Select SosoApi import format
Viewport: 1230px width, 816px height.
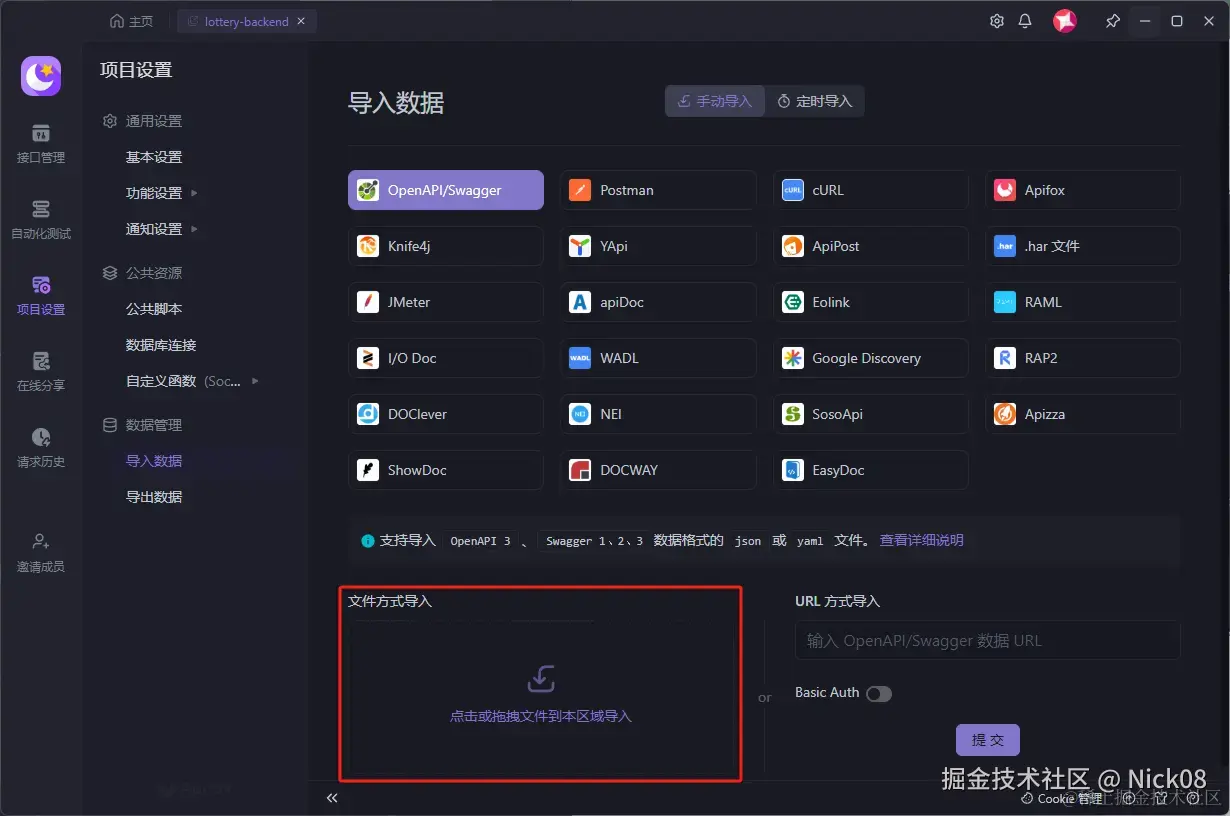click(x=870, y=414)
